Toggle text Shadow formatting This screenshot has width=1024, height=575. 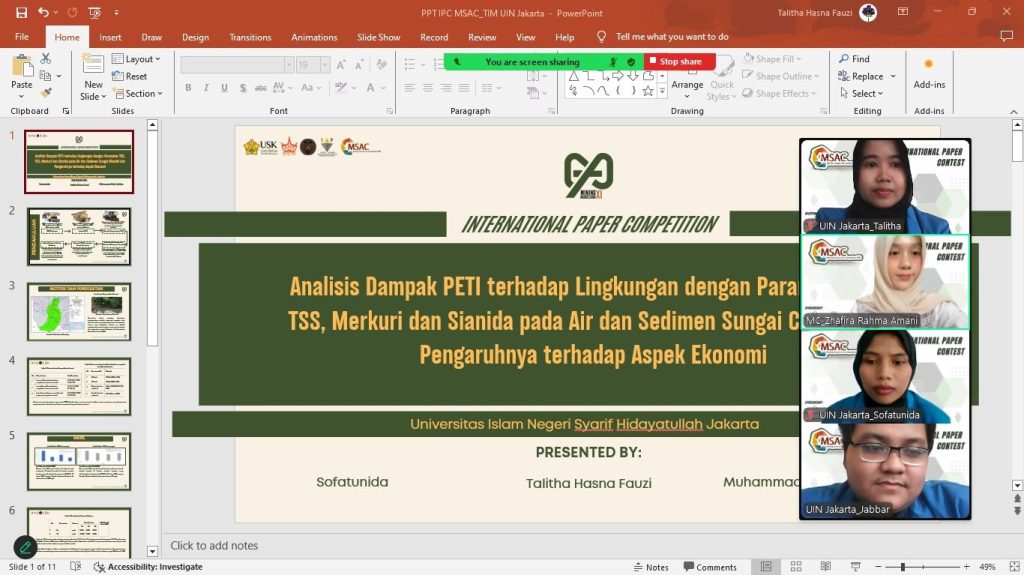coord(242,88)
